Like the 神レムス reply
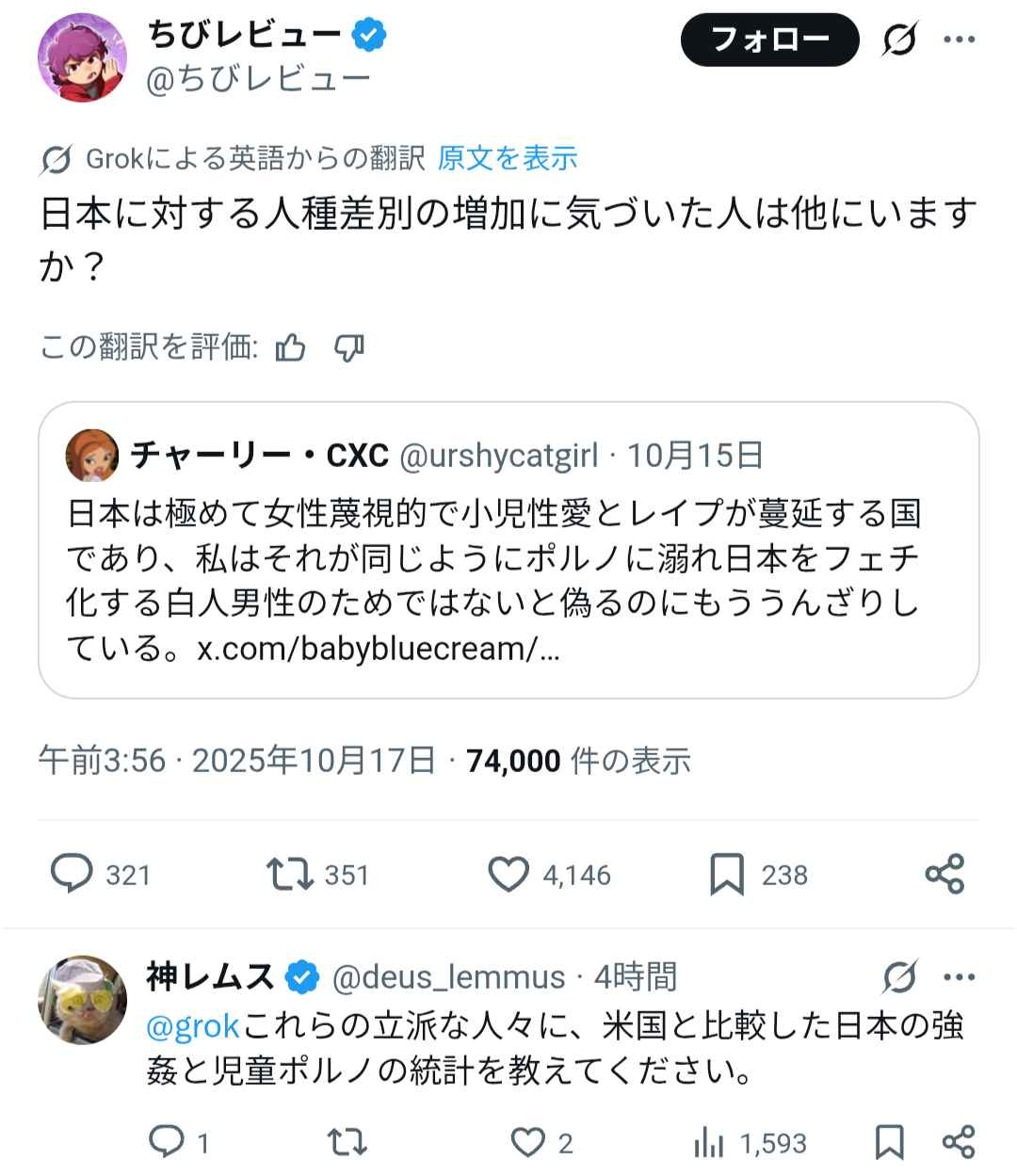The width and height of the screenshot is (1017, 1176). click(x=528, y=1143)
